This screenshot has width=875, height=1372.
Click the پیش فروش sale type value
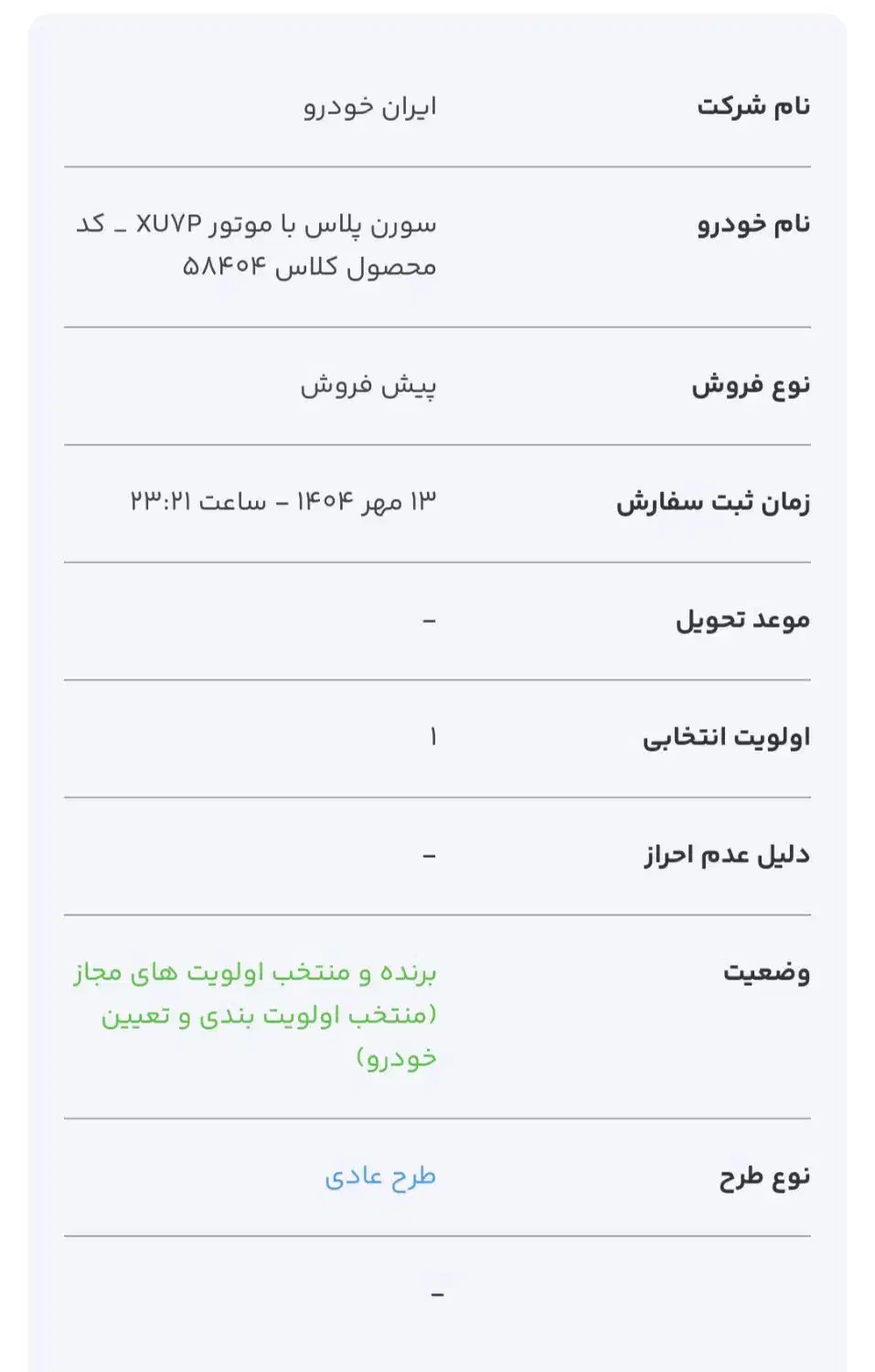[x=368, y=385]
